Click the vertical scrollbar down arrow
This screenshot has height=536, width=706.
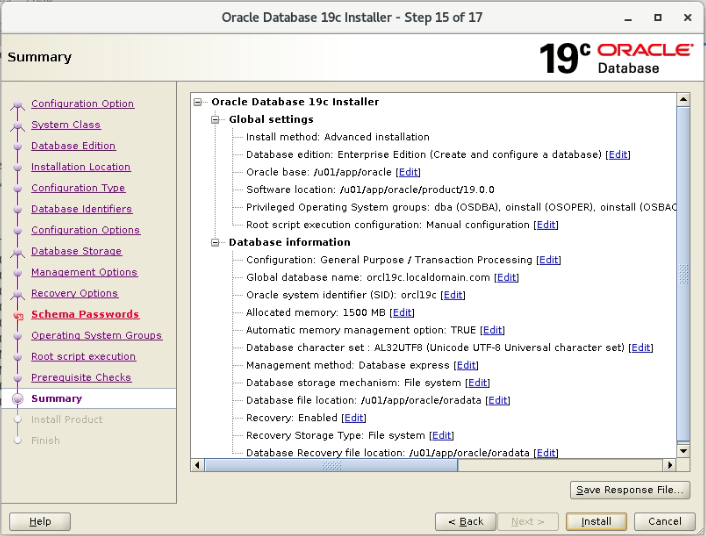click(683, 451)
